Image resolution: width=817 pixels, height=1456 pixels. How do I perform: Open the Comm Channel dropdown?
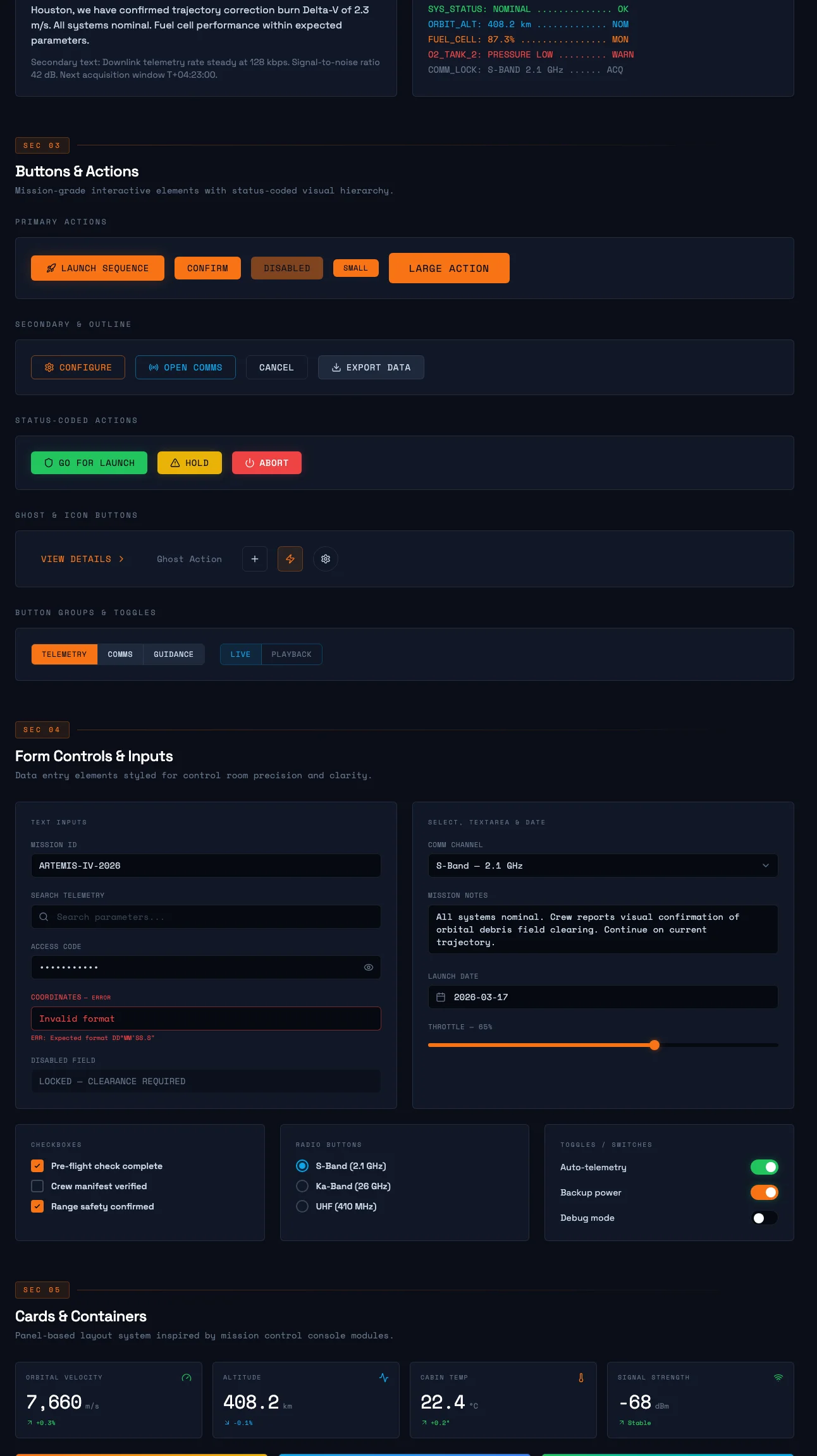tap(603, 866)
